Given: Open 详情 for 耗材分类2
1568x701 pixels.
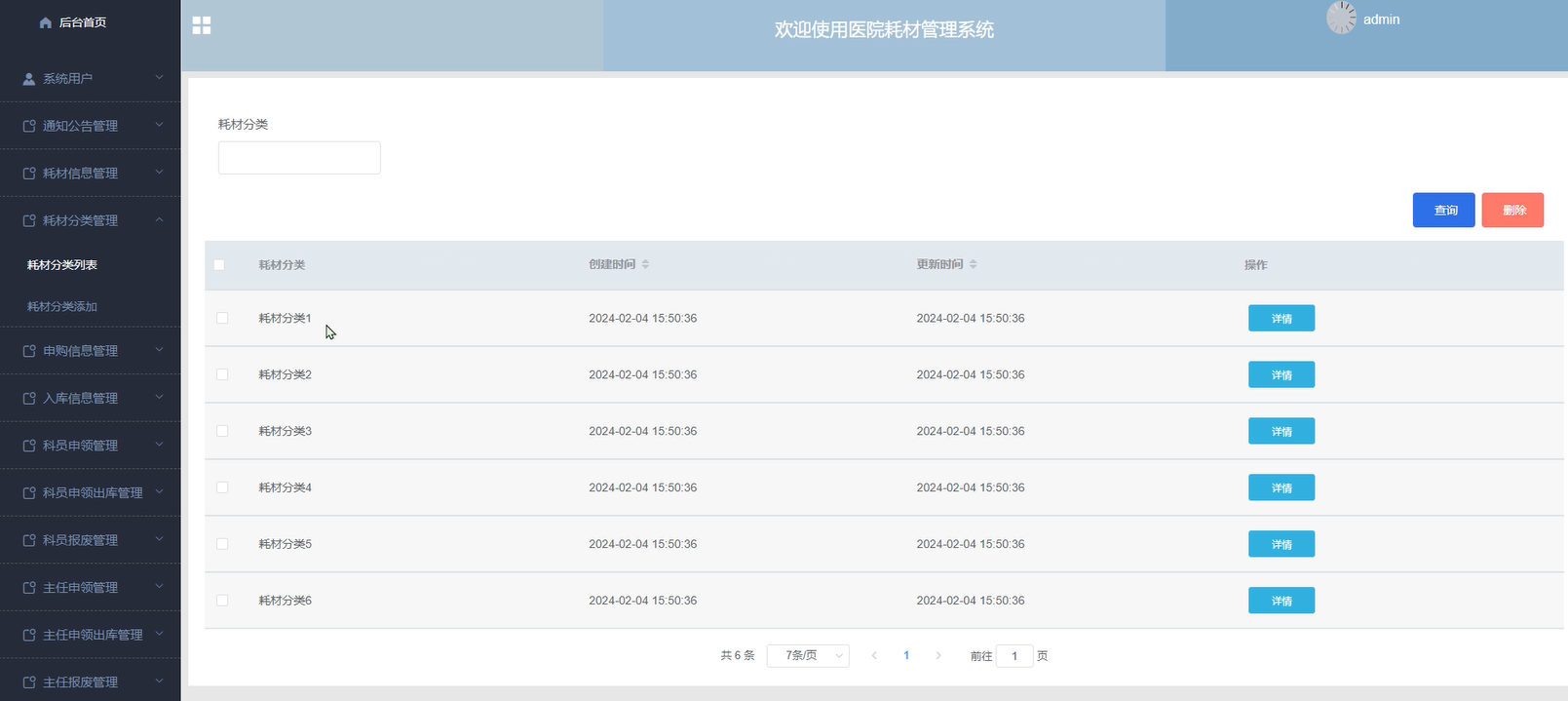Looking at the screenshot, I should coord(1281,375).
